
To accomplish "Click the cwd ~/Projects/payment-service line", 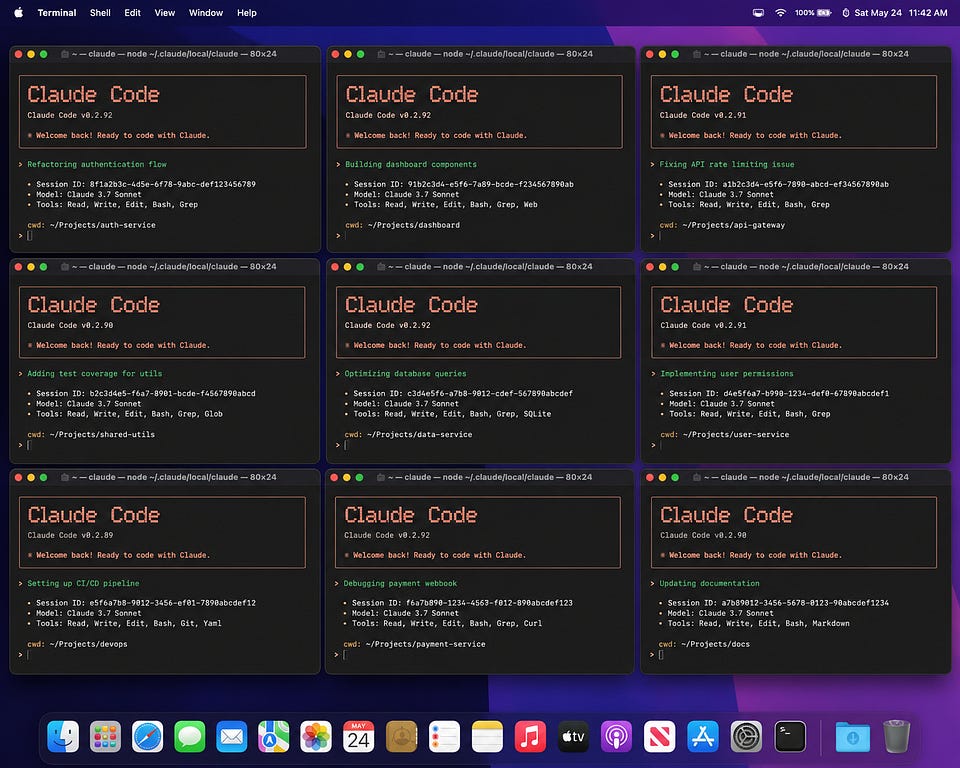I will pyautogui.click(x=414, y=644).
